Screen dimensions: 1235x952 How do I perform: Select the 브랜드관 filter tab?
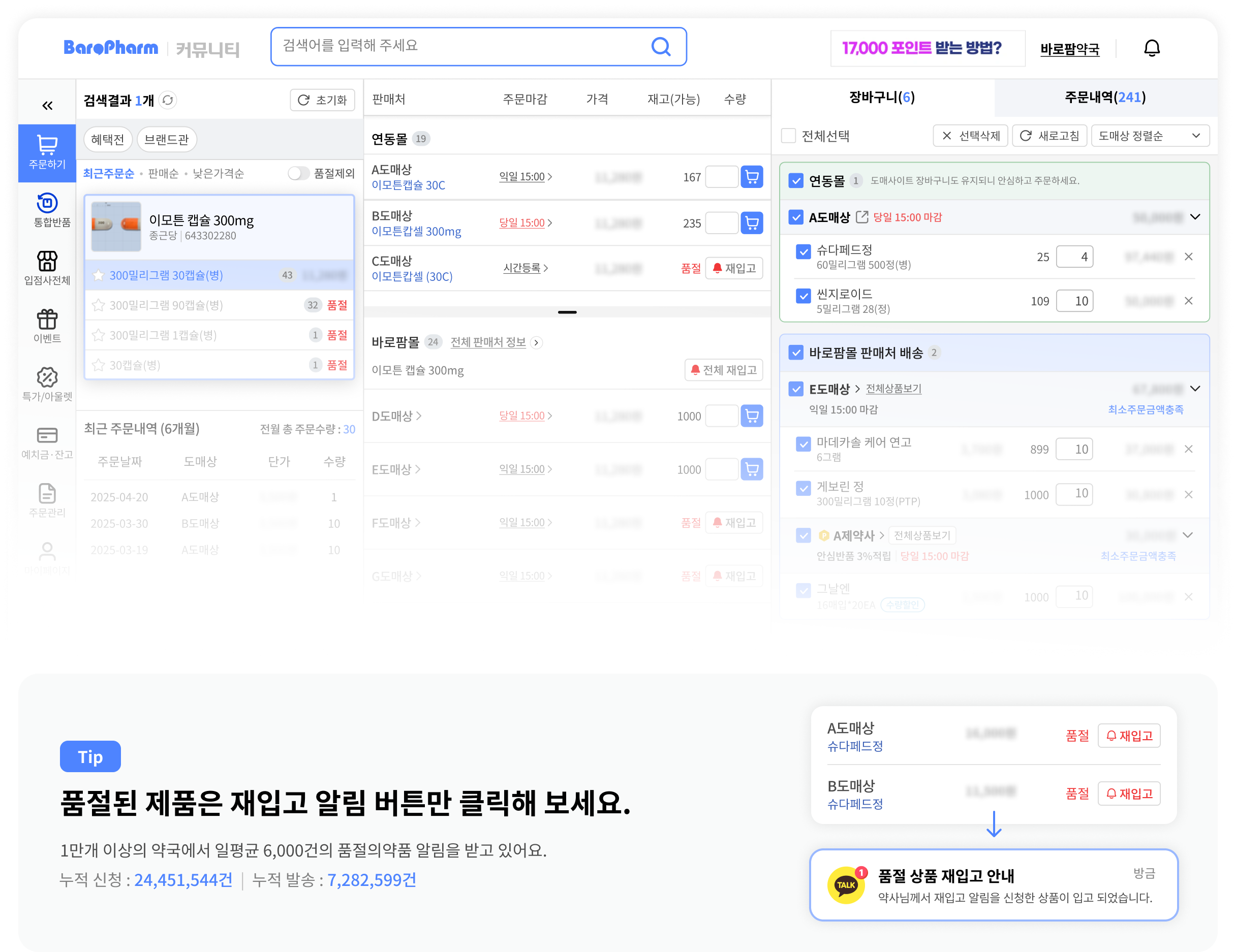[166, 140]
